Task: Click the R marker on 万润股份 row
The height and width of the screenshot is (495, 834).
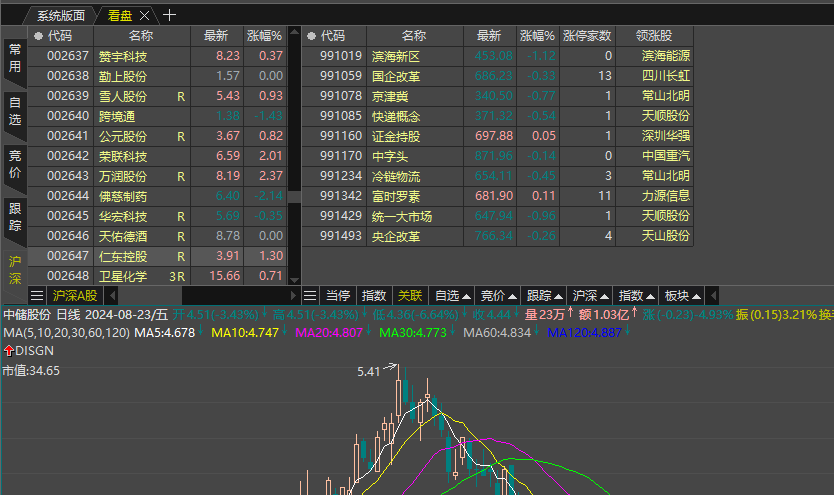Action: click(181, 177)
